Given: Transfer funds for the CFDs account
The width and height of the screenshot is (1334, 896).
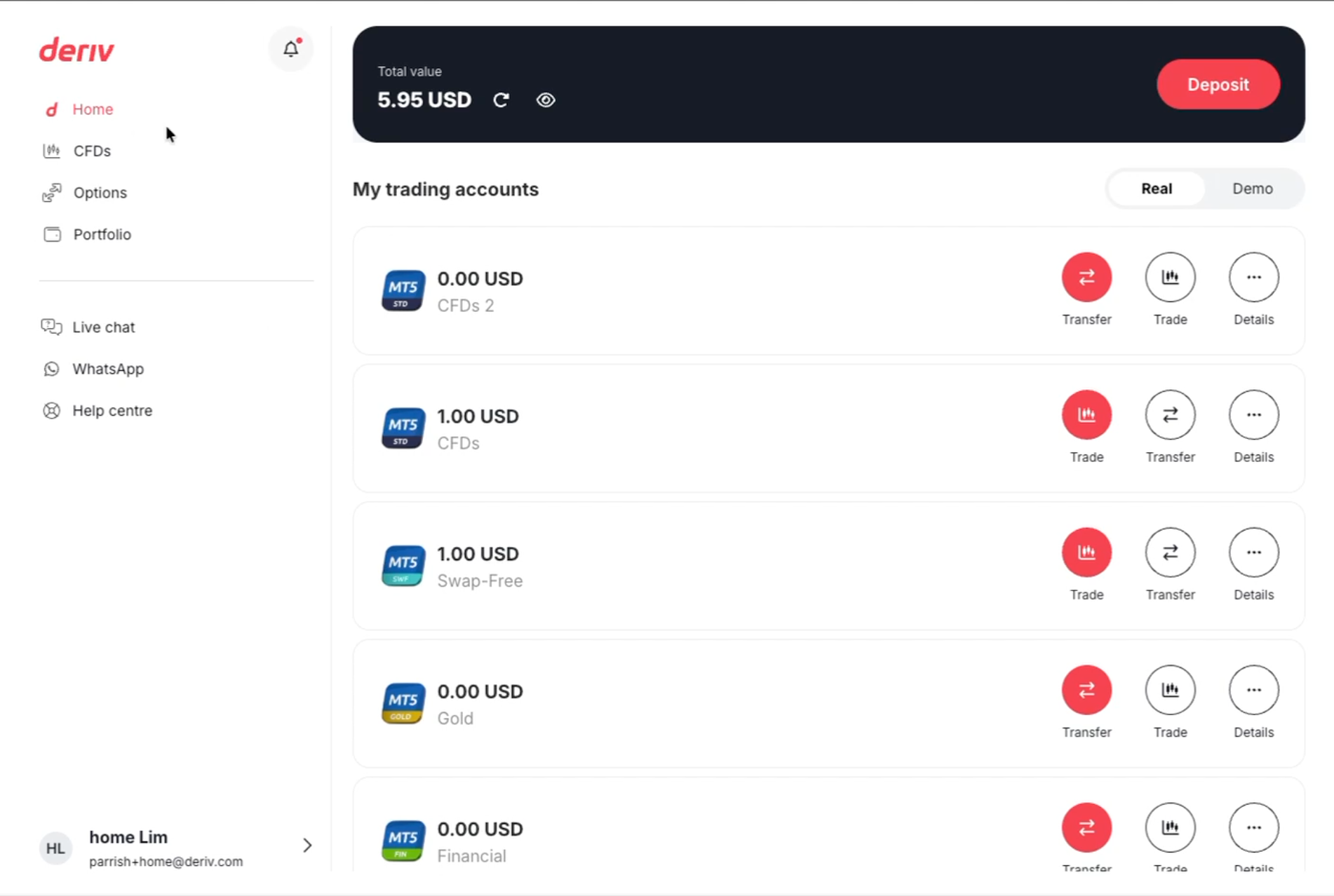Looking at the screenshot, I should pos(1170,414).
